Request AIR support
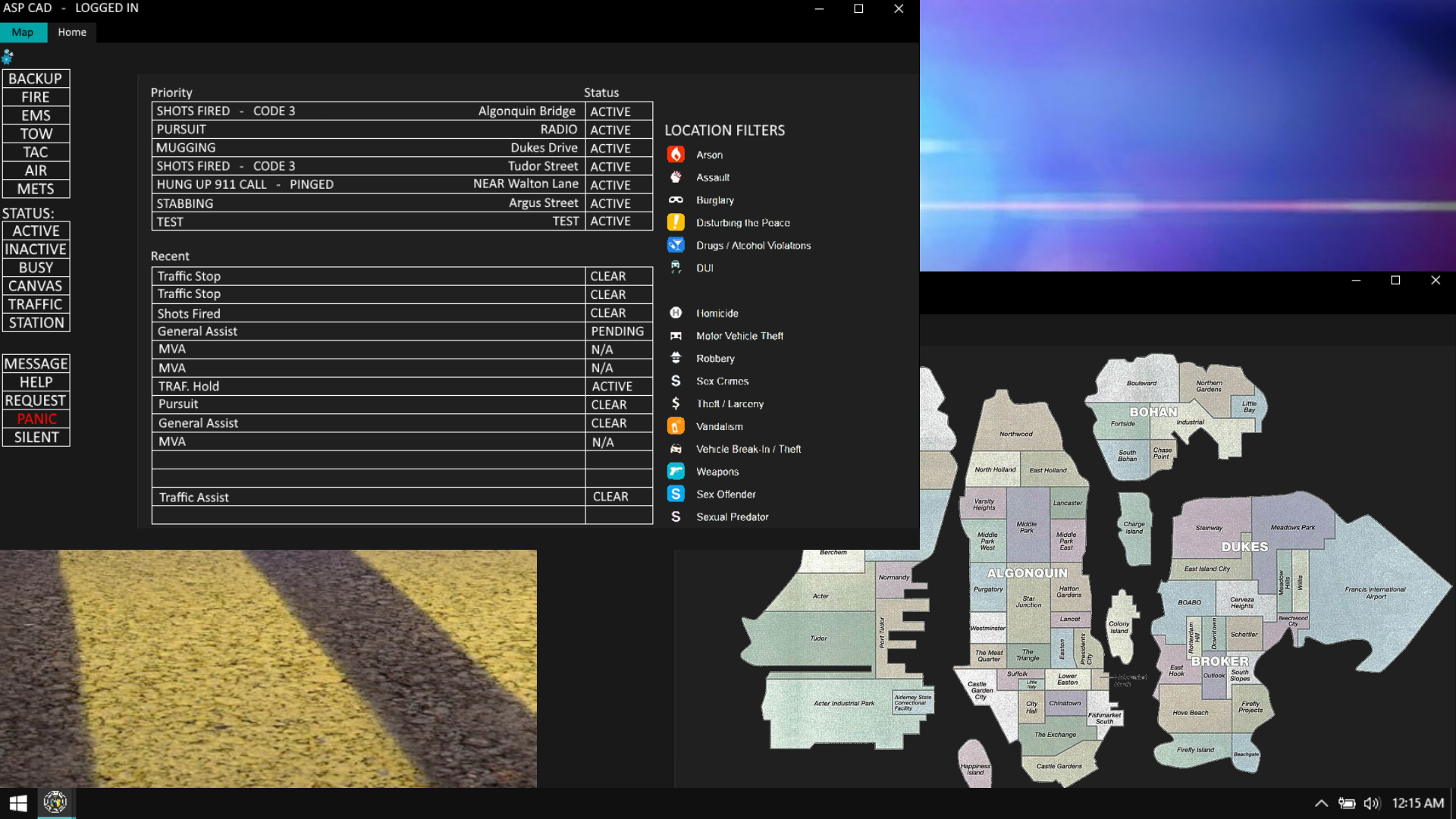This screenshot has height=819, width=1456. [x=36, y=171]
